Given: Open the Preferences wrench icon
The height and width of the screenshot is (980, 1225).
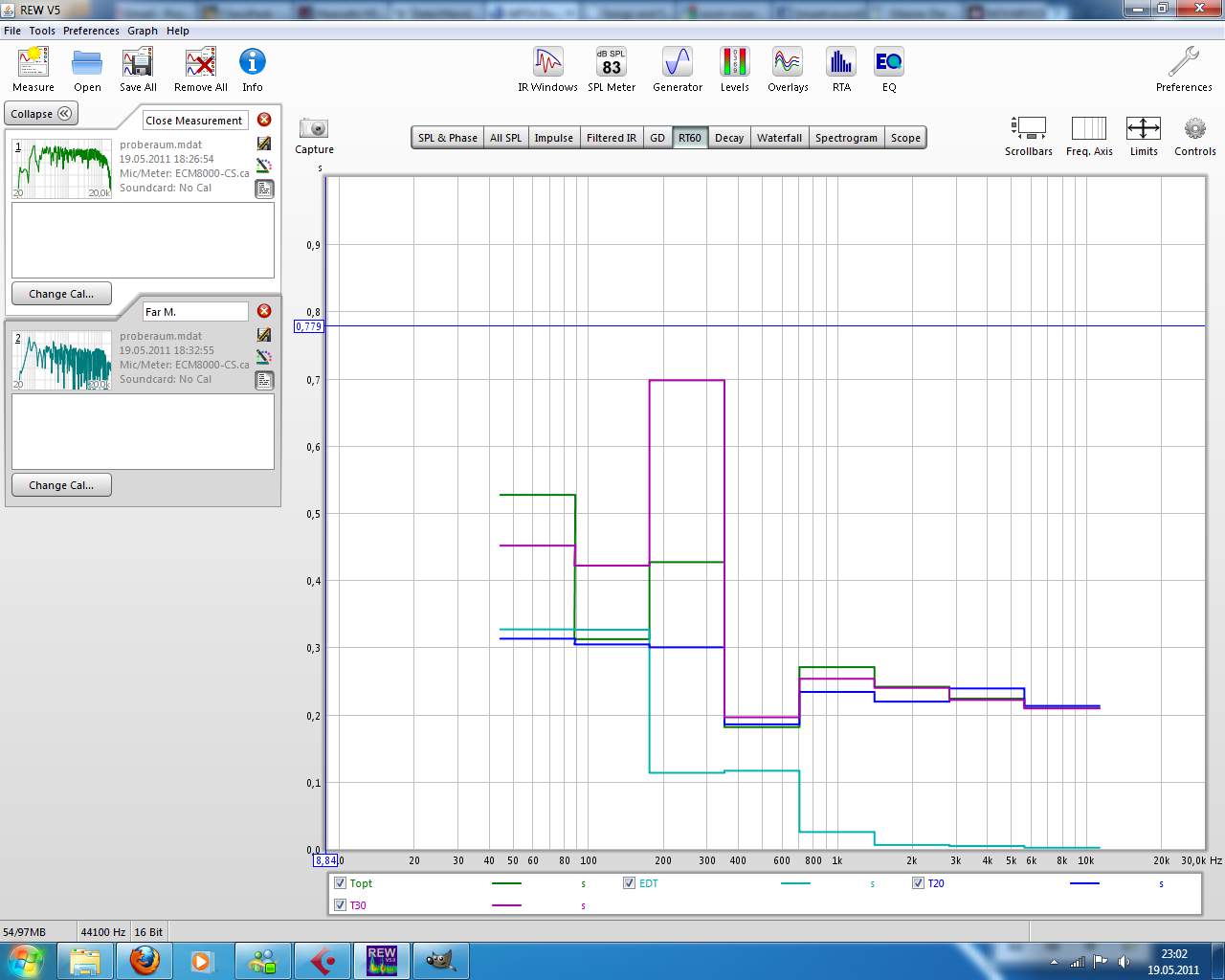Looking at the screenshot, I should coord(1184,63).
